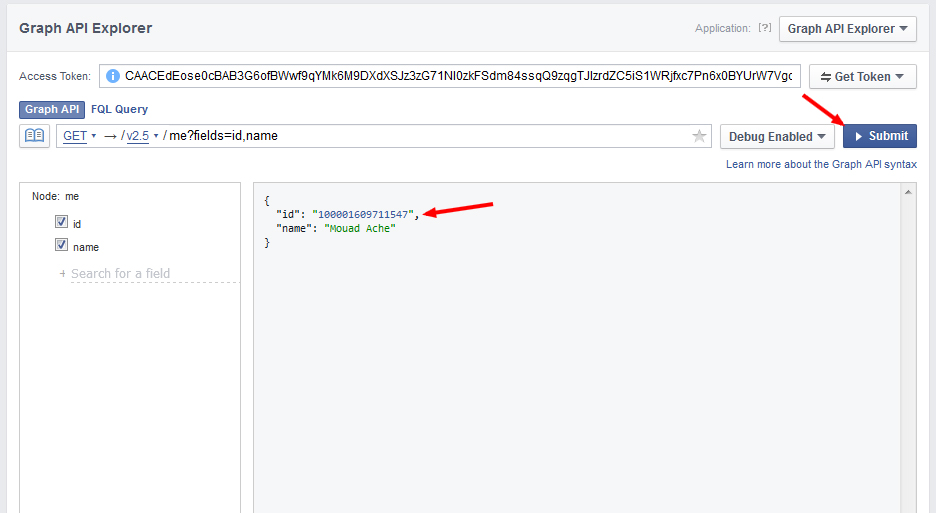This screenshot has height=513, width=936.
Task: Switch to the Graph API tab
Action: click(52, 109)
